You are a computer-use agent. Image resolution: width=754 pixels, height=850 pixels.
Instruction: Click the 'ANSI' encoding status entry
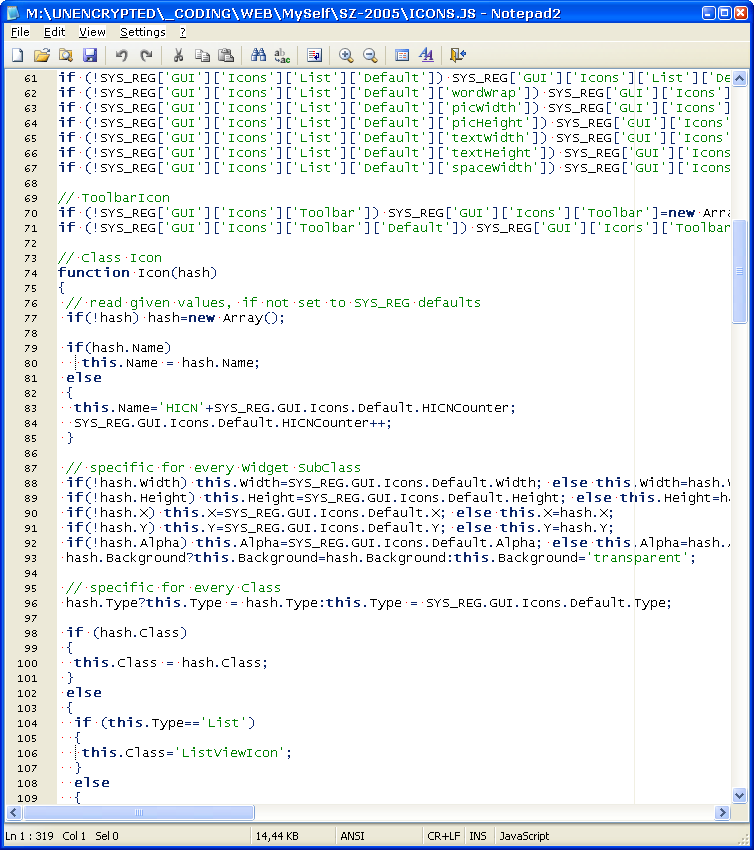pos(352,836)
